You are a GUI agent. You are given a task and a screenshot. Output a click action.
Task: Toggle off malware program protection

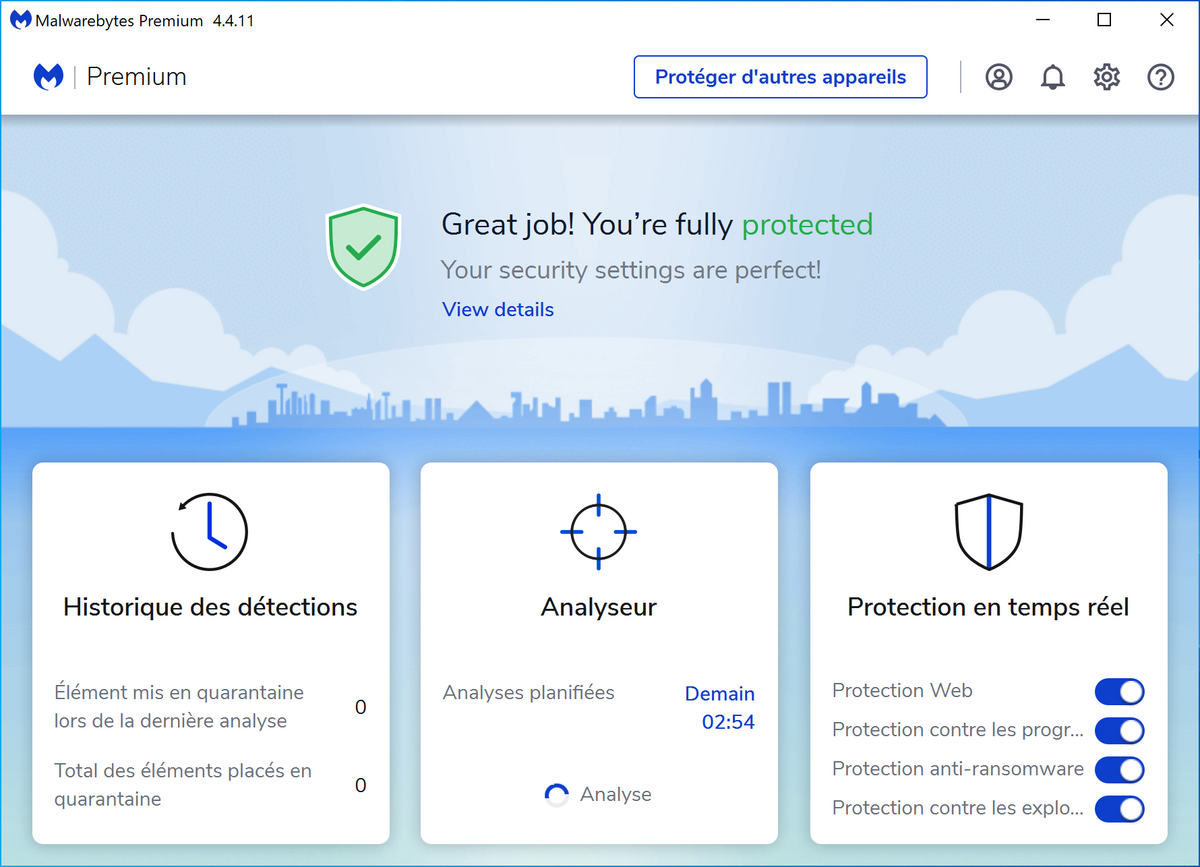point(1119,730)
